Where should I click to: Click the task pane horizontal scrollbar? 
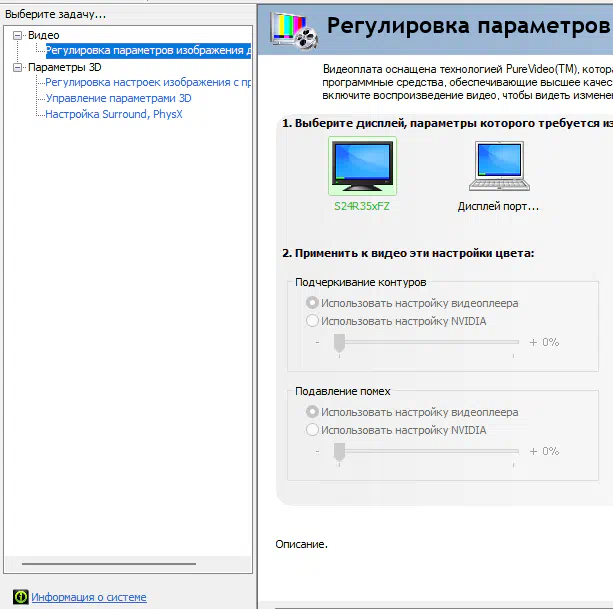109,564
